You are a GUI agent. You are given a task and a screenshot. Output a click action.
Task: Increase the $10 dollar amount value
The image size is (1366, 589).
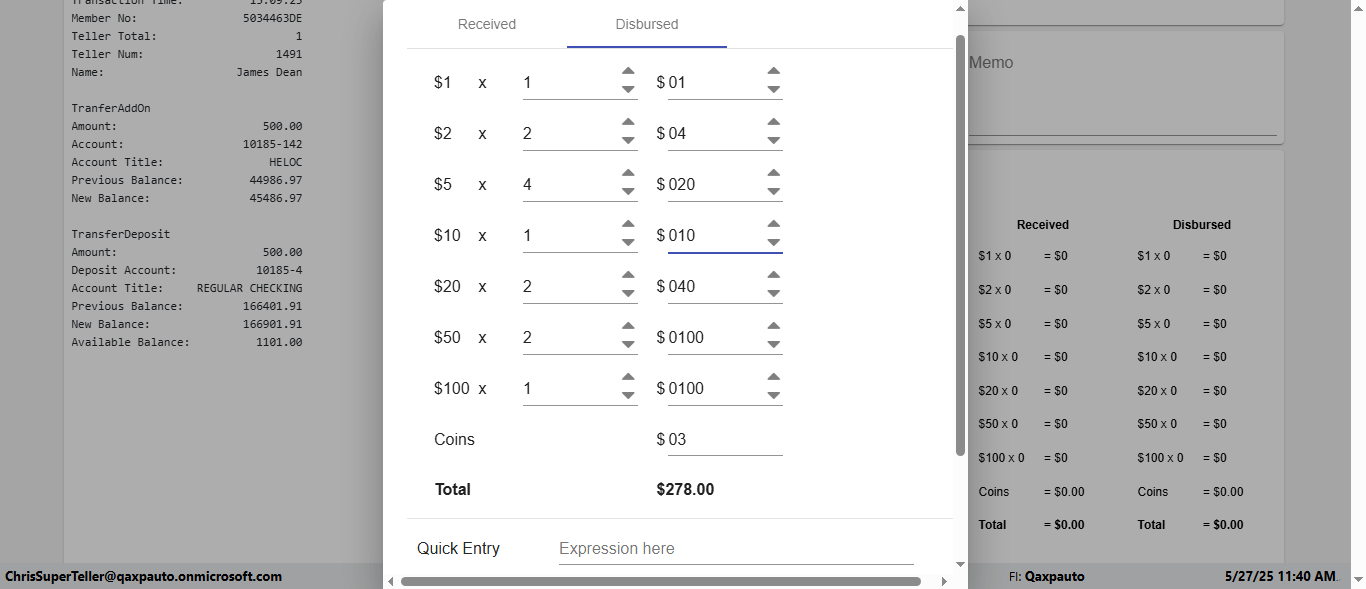(x=773, y=225)
